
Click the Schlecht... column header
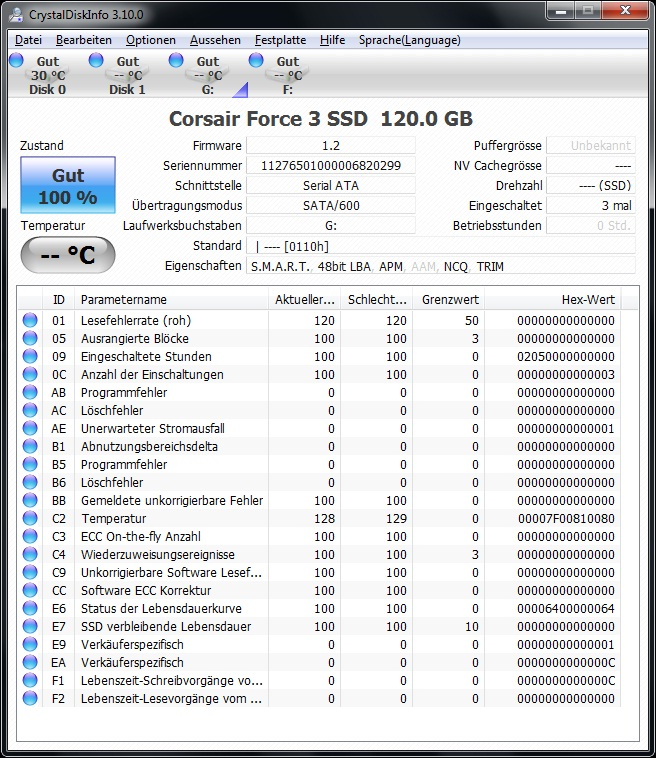(377, 300)
